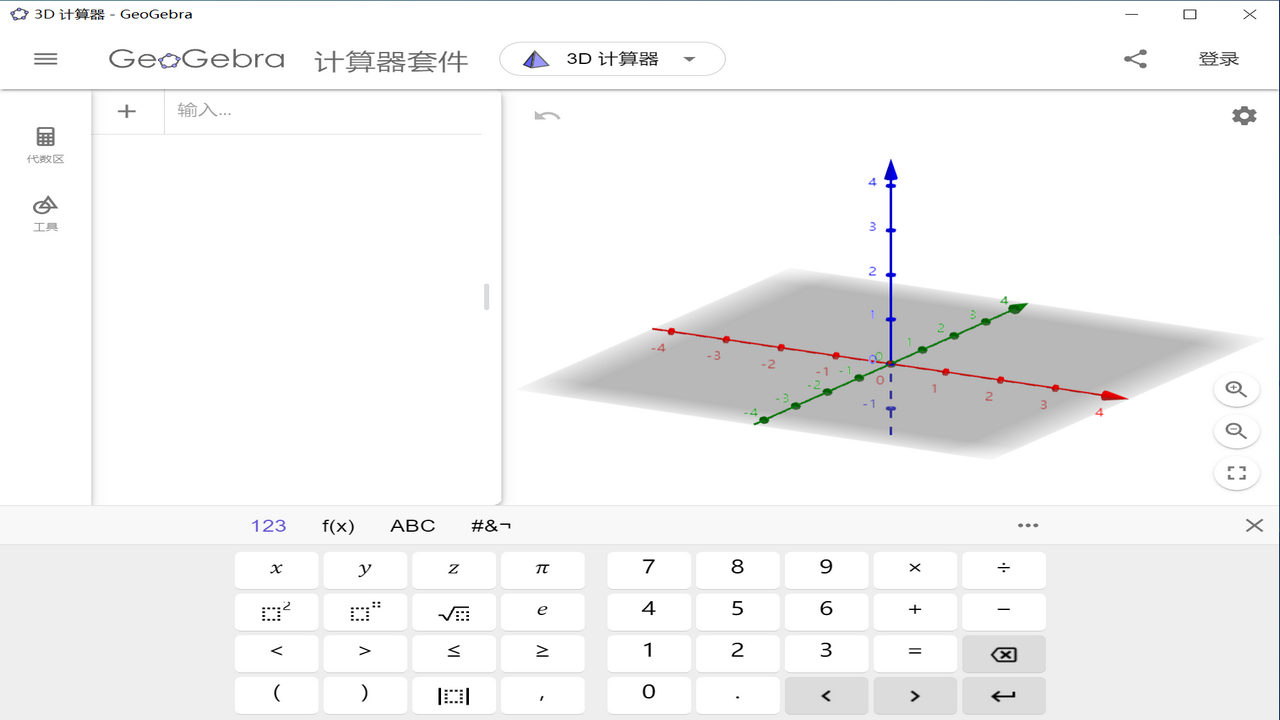Open the 工具 tools panel

pos(44,212)
